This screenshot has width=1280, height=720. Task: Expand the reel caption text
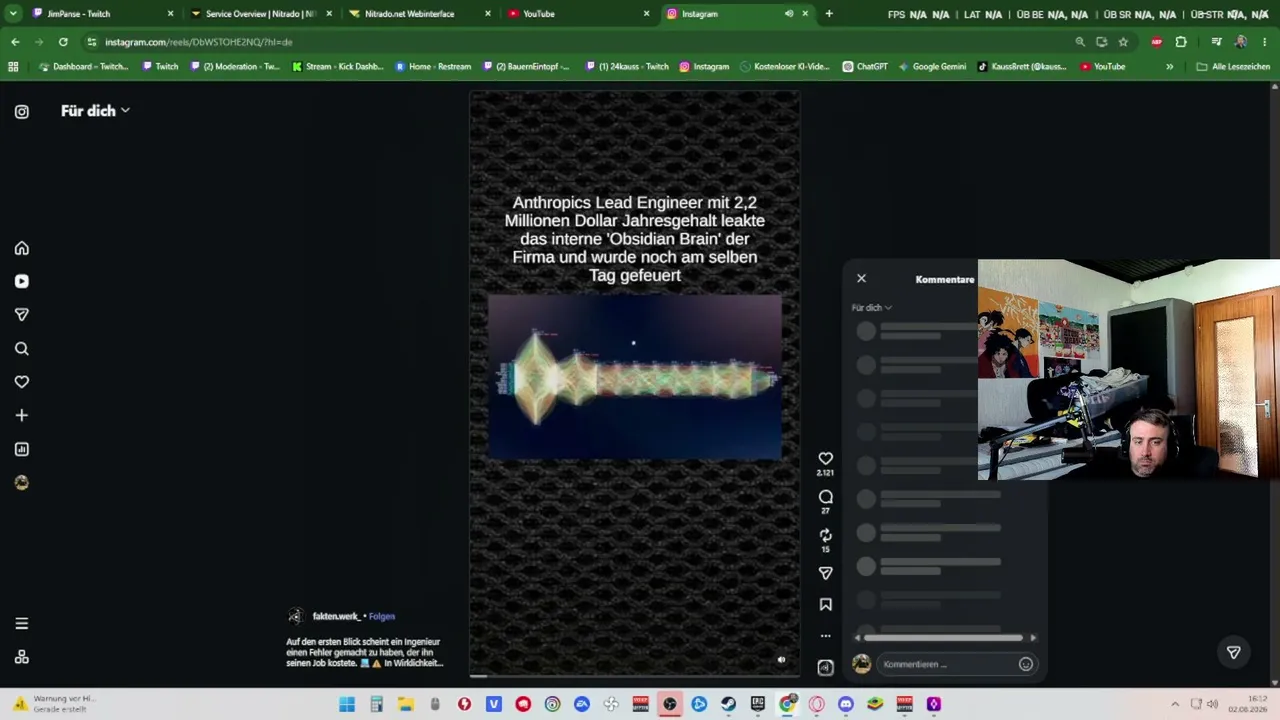click(364, 652)
